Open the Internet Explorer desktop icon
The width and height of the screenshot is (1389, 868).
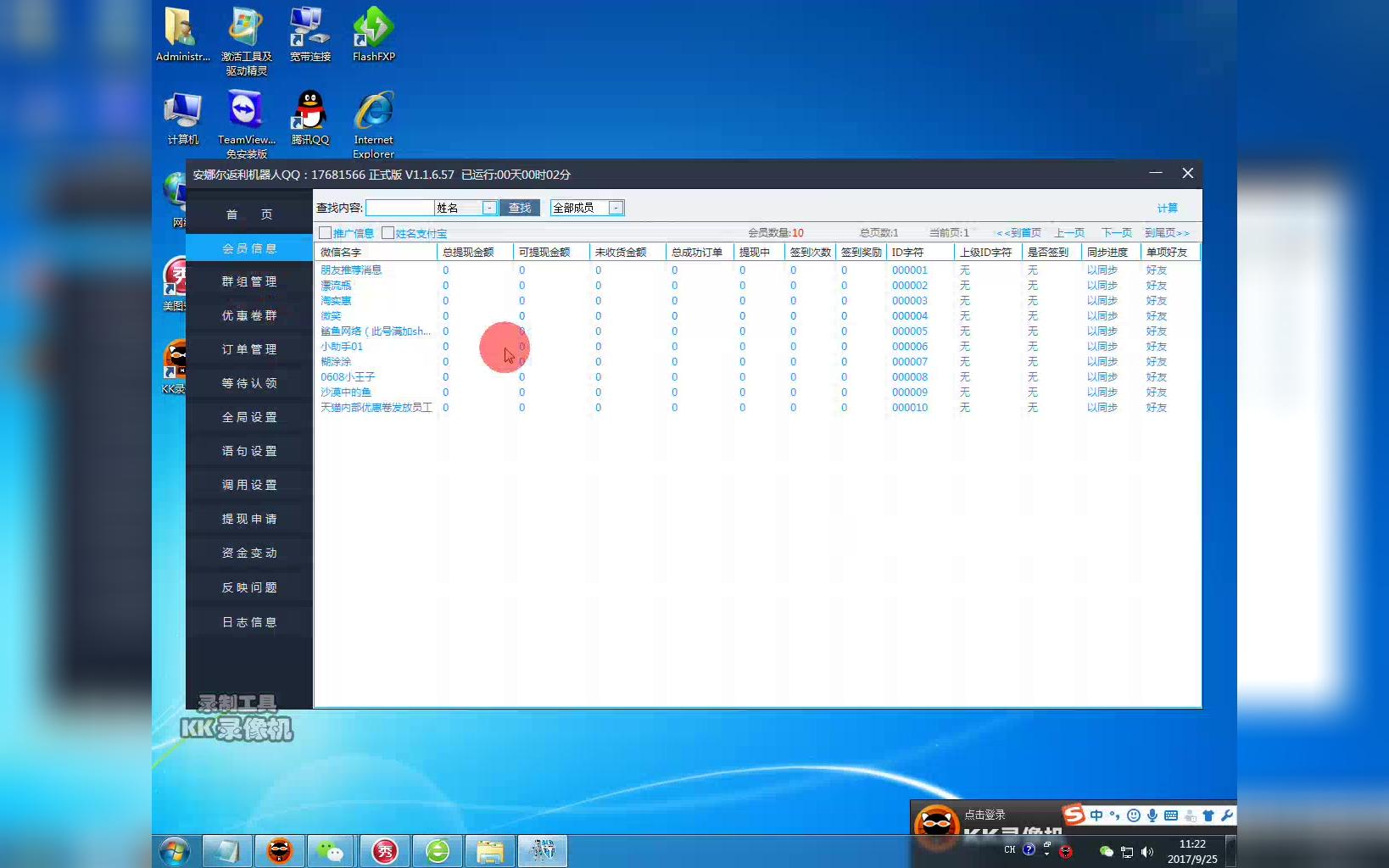click(x=373, y=124)
